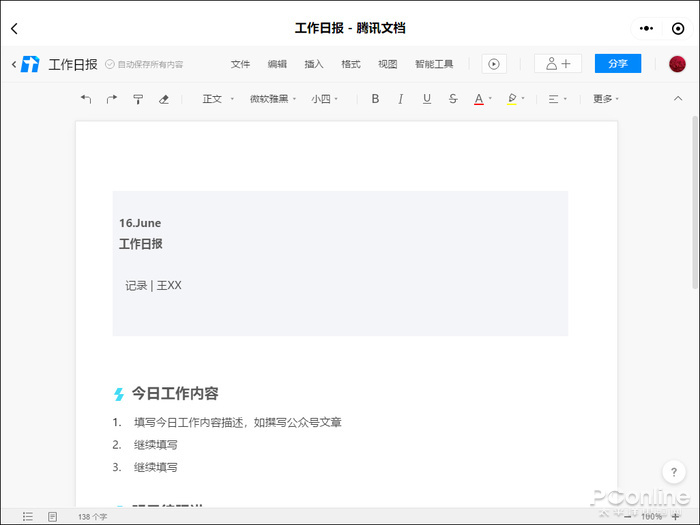
Task: Click the redo arrow icon
Action: pyautogui.click(x=112, y=99)
